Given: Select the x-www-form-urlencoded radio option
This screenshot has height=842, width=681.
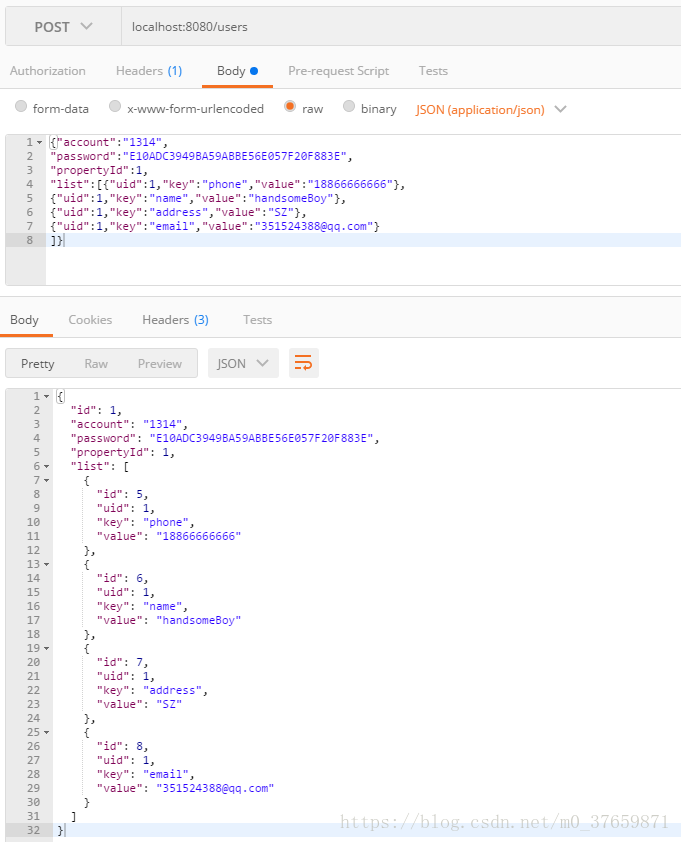Looking at the screenshot, I should pos(115,106).
